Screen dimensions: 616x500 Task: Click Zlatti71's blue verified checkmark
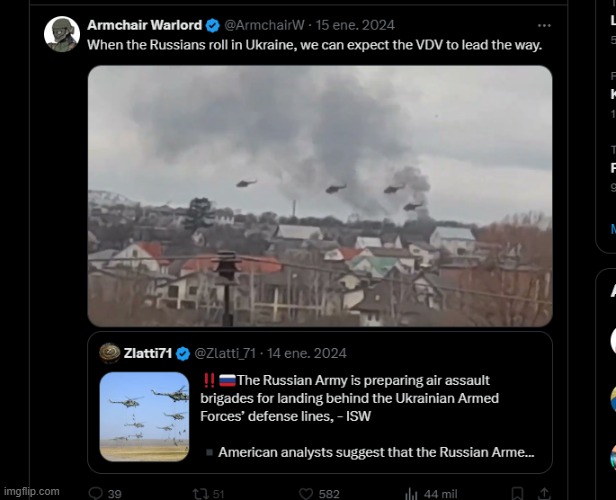(x=183, y=353)
